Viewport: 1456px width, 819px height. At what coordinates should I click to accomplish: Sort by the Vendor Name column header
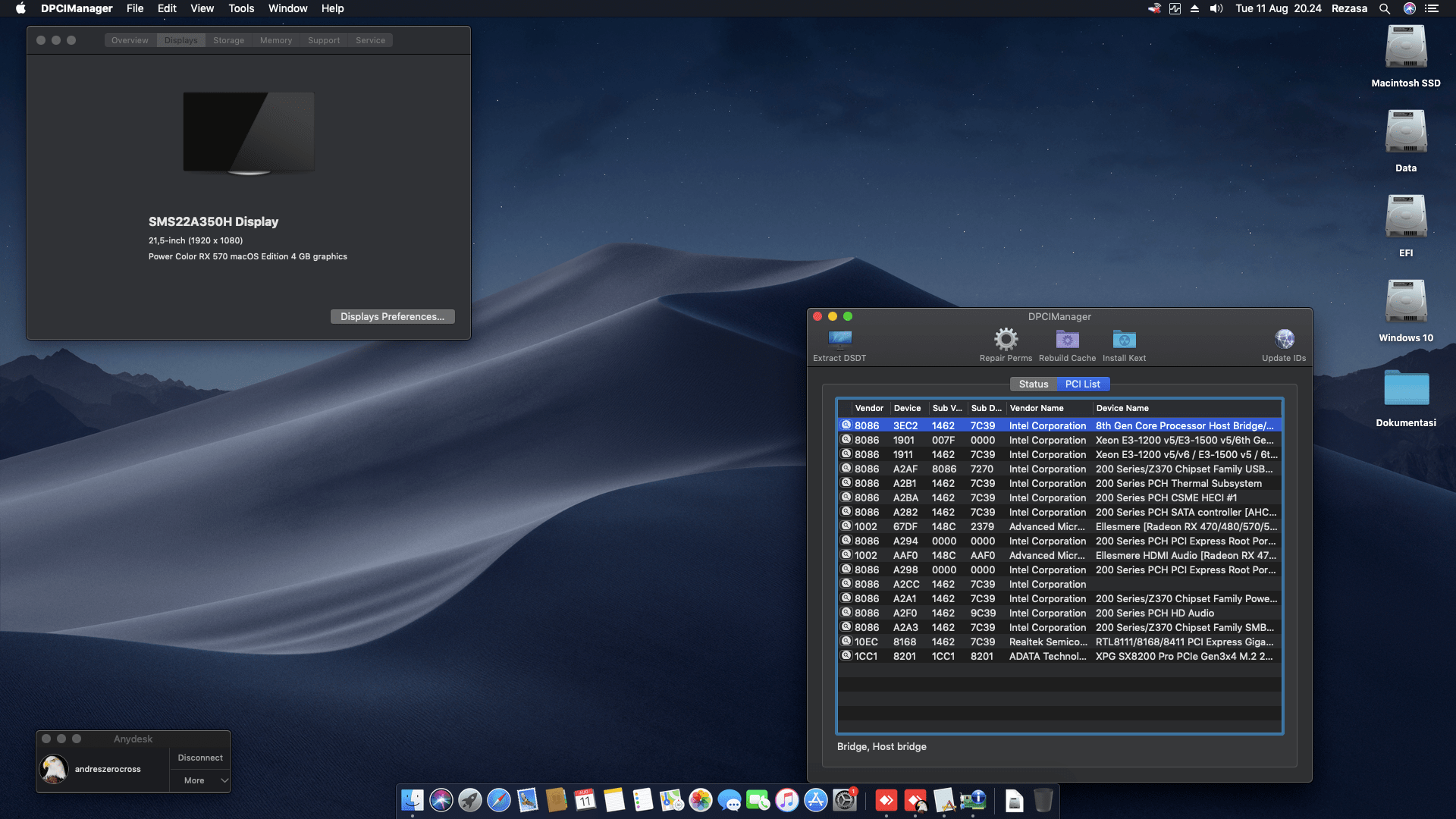point(1037,408)
